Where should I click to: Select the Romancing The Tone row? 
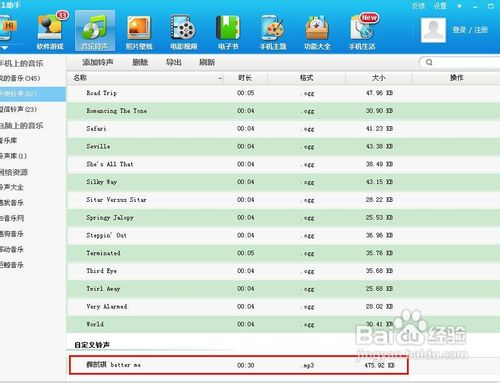[283, 111]
